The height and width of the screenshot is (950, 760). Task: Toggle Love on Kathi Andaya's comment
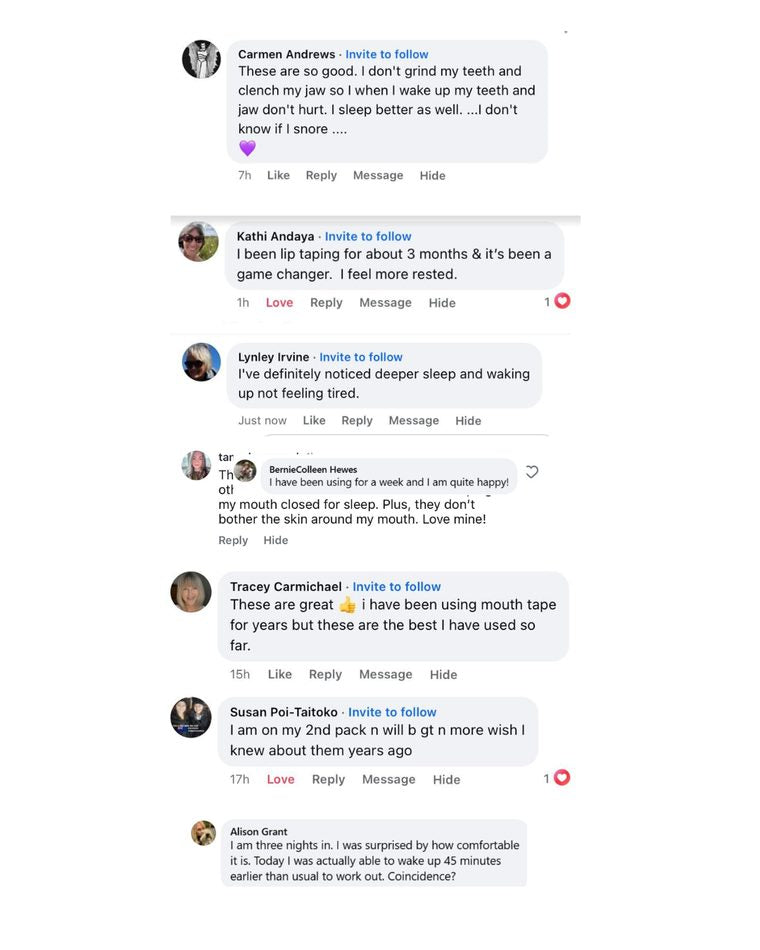coord(279,302)
